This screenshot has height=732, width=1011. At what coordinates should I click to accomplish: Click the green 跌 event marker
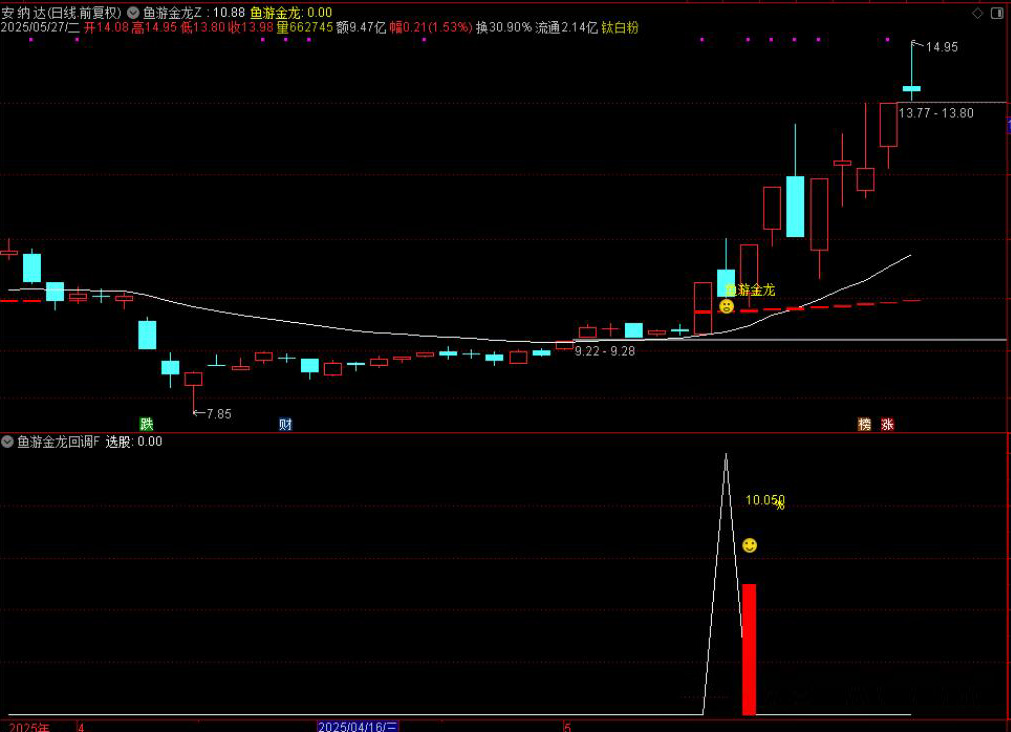pos(147,424)
